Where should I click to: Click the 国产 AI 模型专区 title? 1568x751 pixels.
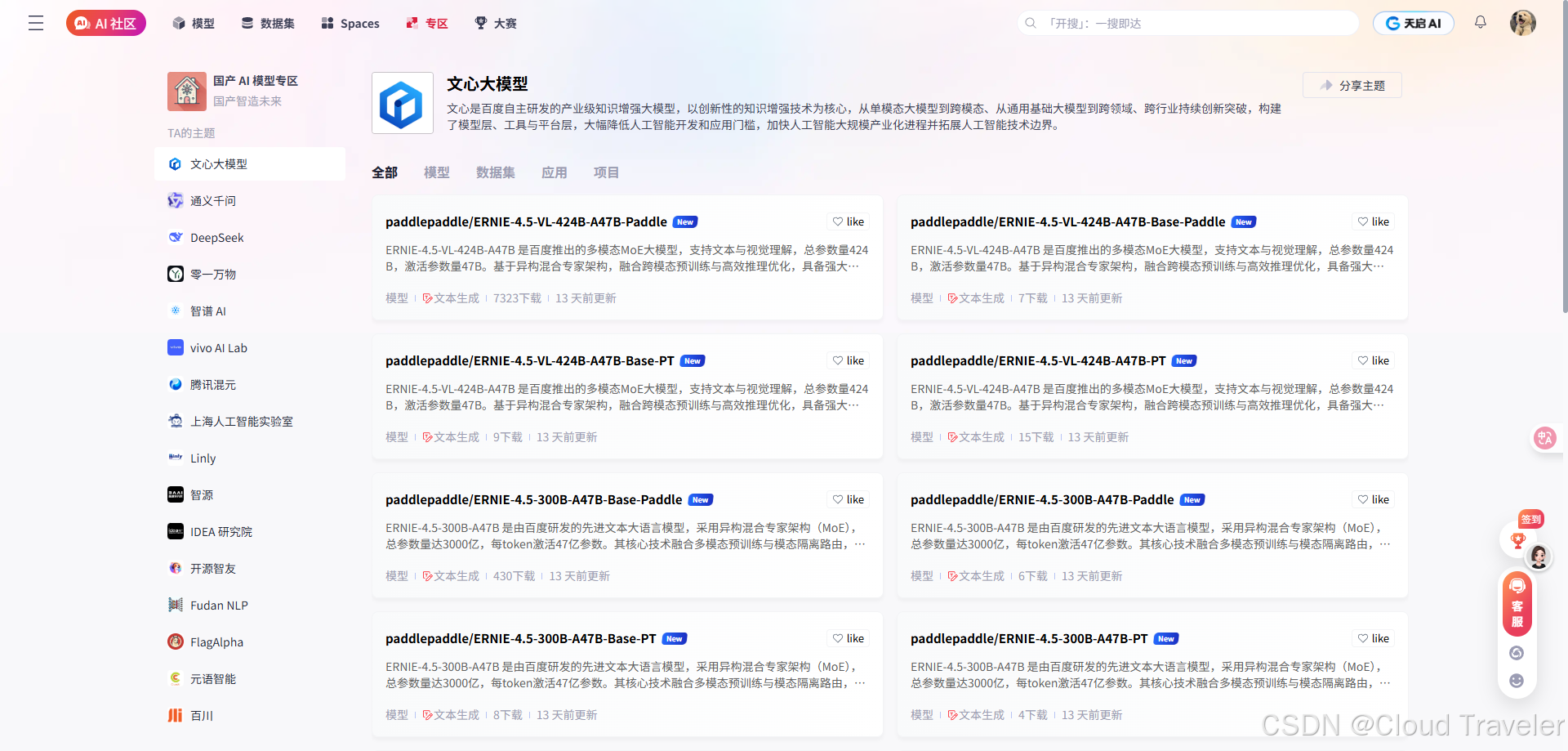point(256,81)
